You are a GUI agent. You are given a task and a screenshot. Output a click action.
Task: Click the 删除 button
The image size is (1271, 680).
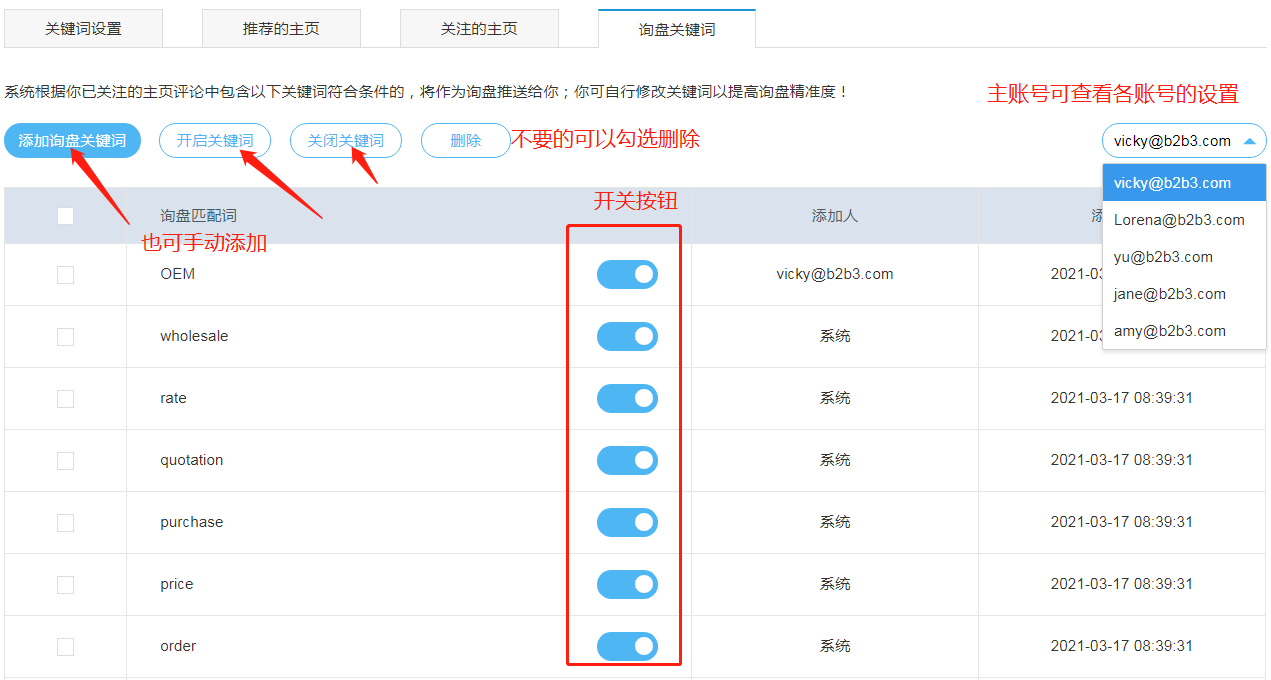point(466,141)
